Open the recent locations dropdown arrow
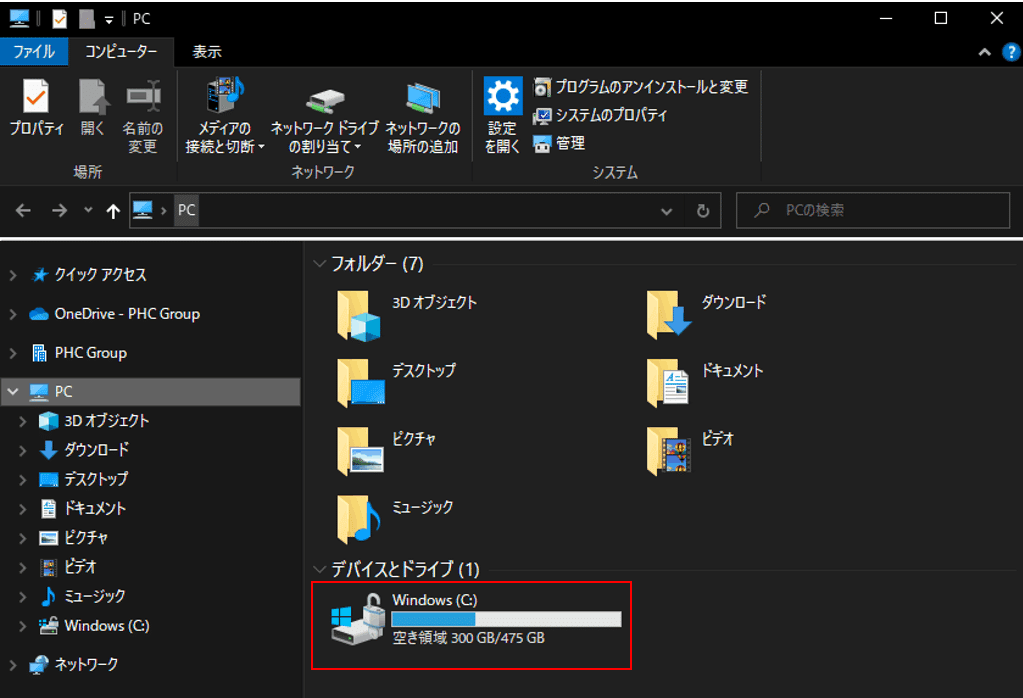This screenshot has height=698, width=1023. pos(88,210)
